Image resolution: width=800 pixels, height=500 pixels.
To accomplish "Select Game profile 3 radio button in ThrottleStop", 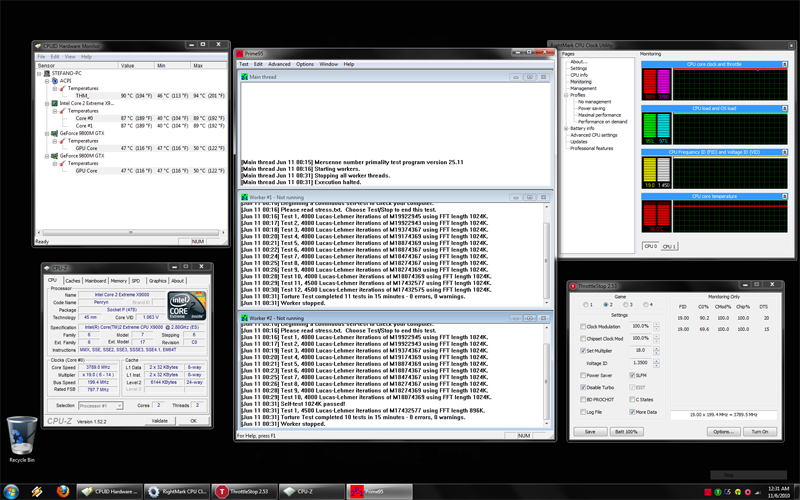I will (626, 305).
